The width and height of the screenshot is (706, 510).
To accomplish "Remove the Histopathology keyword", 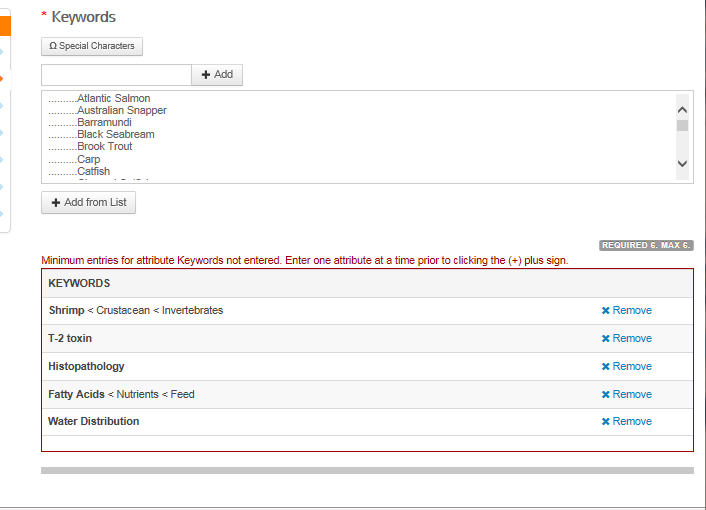I will tap(627, 367).
